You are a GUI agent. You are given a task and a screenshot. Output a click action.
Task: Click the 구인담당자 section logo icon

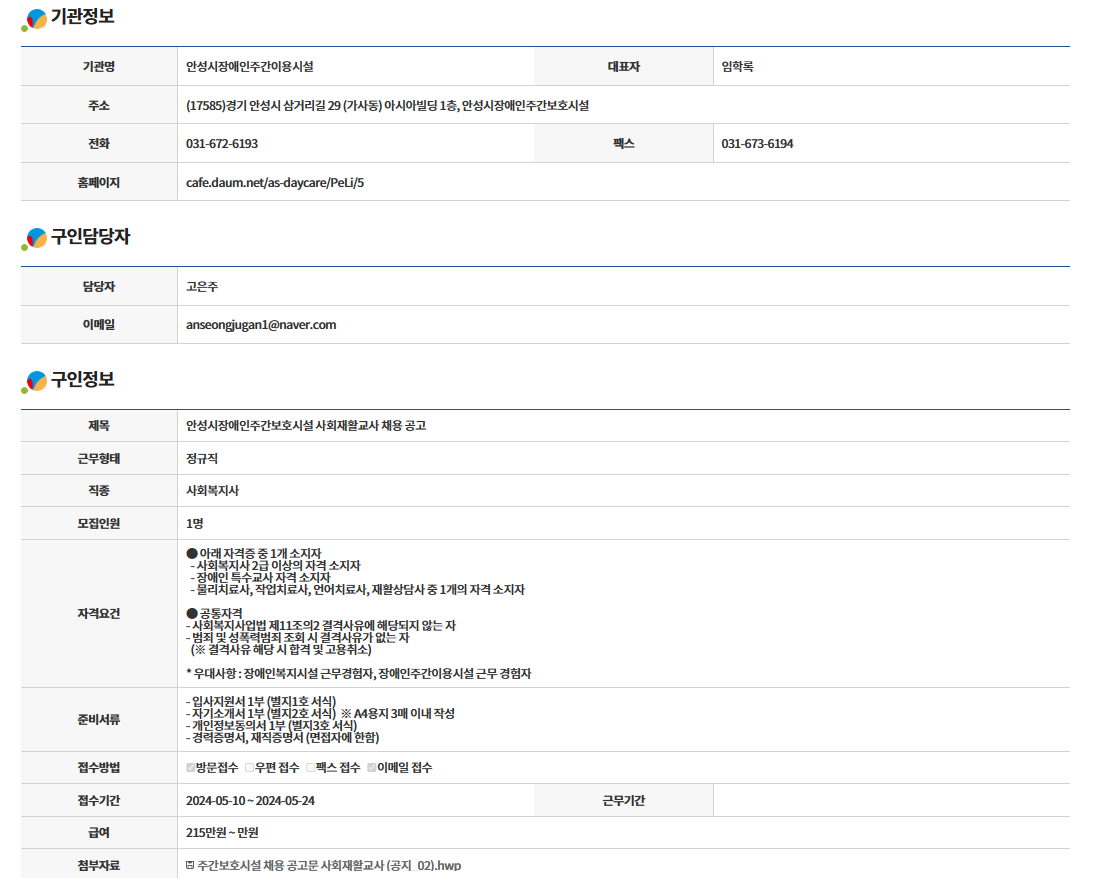click(x=34, y=238)
